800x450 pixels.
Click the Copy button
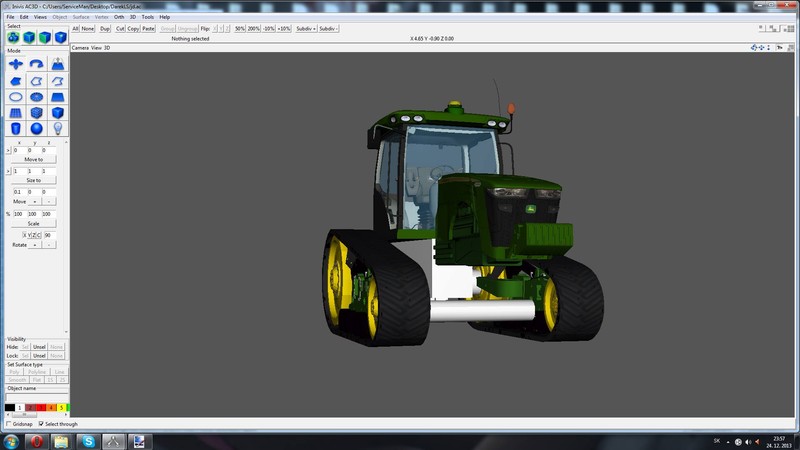tap(133, 29)
